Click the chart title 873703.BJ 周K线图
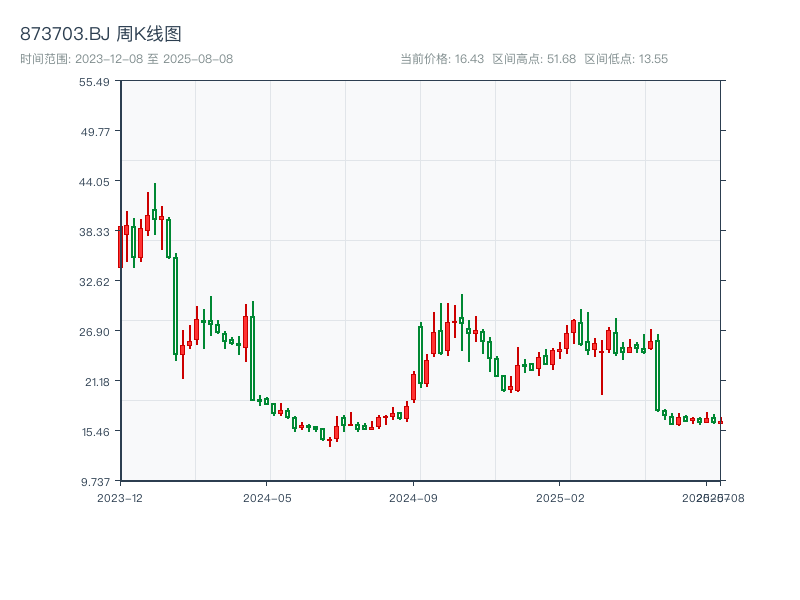Image resolution: width=800 pixels, height=600 pixels. (x=101, y=34)
